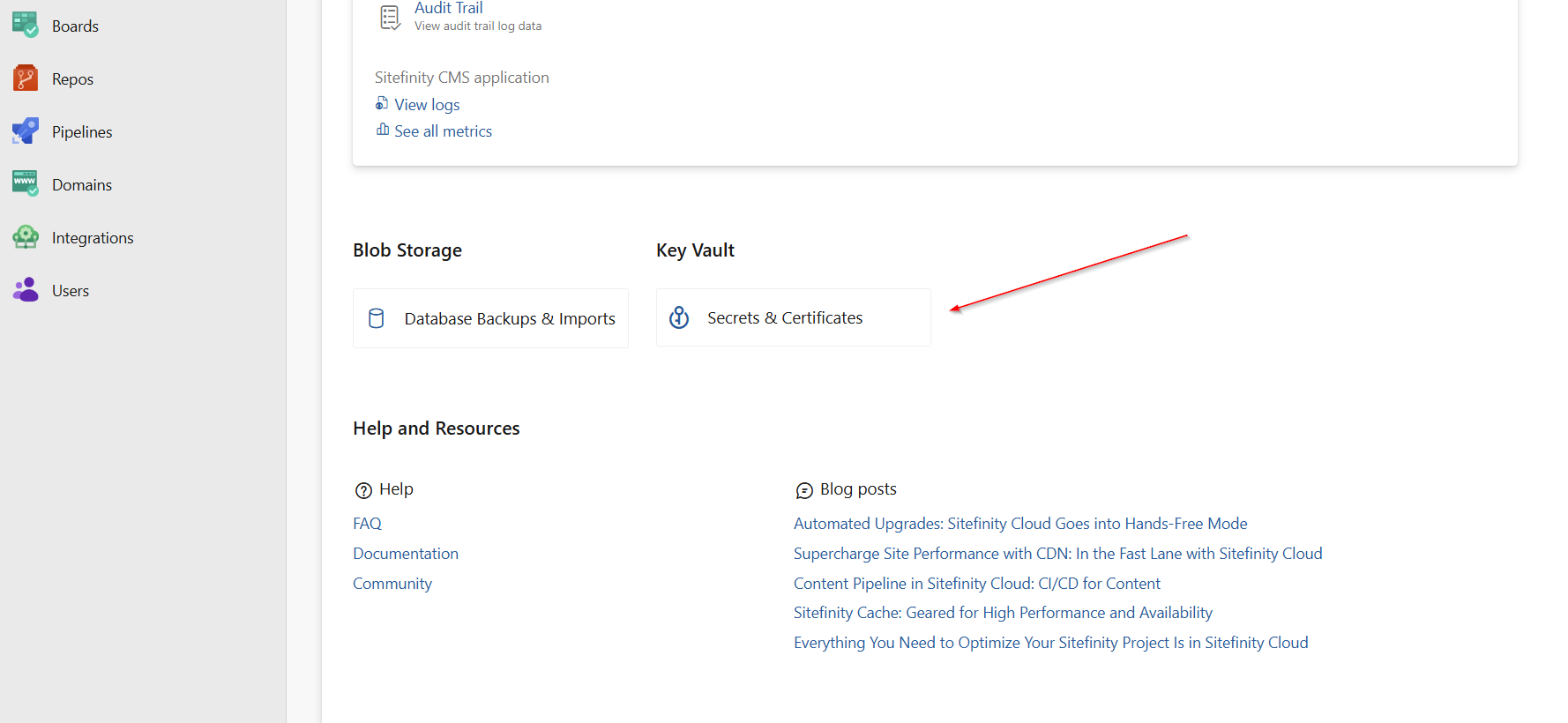Viewport: 1568px width, 723px height.
Task: Visit the Community link
Action: [392, 584]
